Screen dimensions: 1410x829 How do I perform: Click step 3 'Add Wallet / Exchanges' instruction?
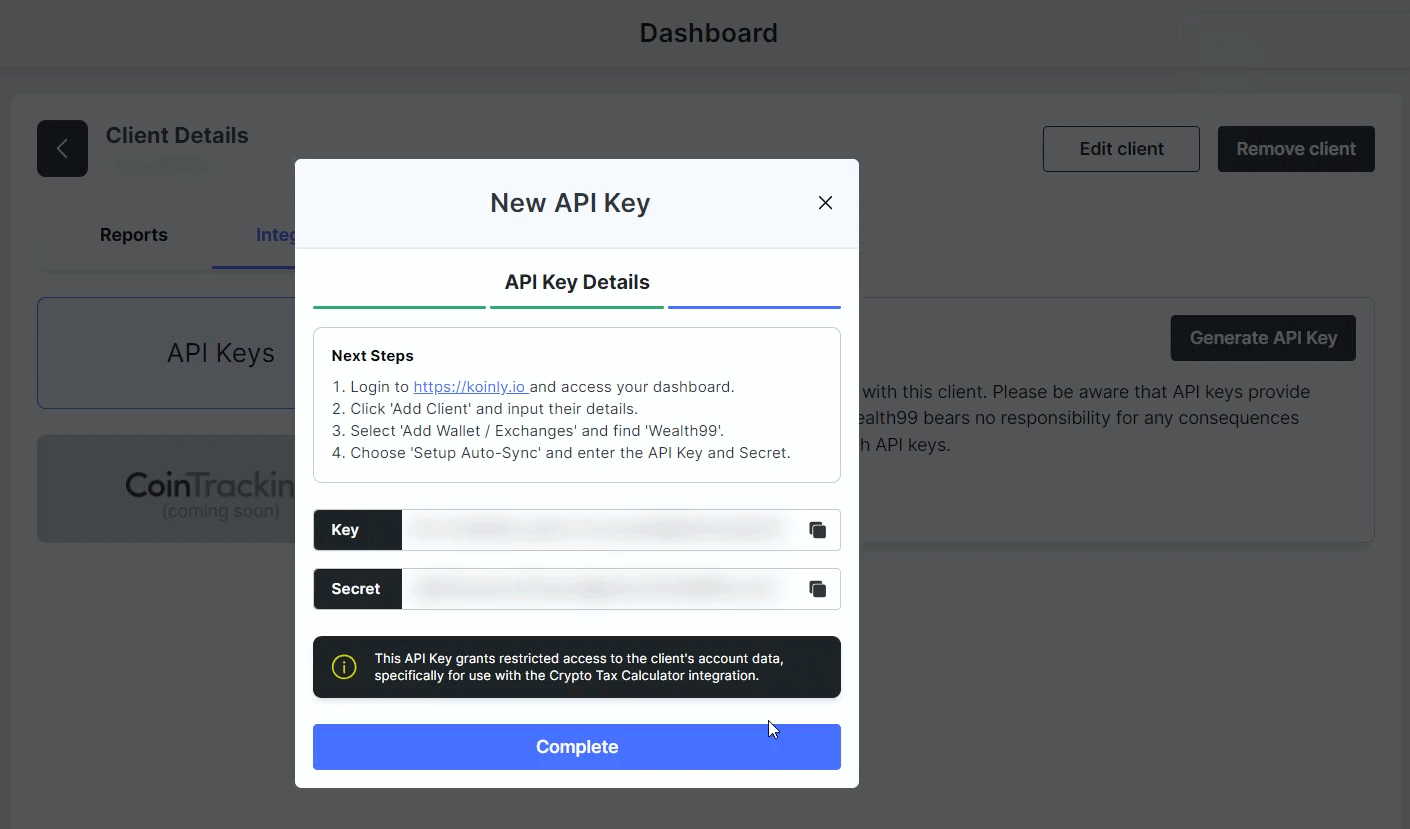click(527, 431)
